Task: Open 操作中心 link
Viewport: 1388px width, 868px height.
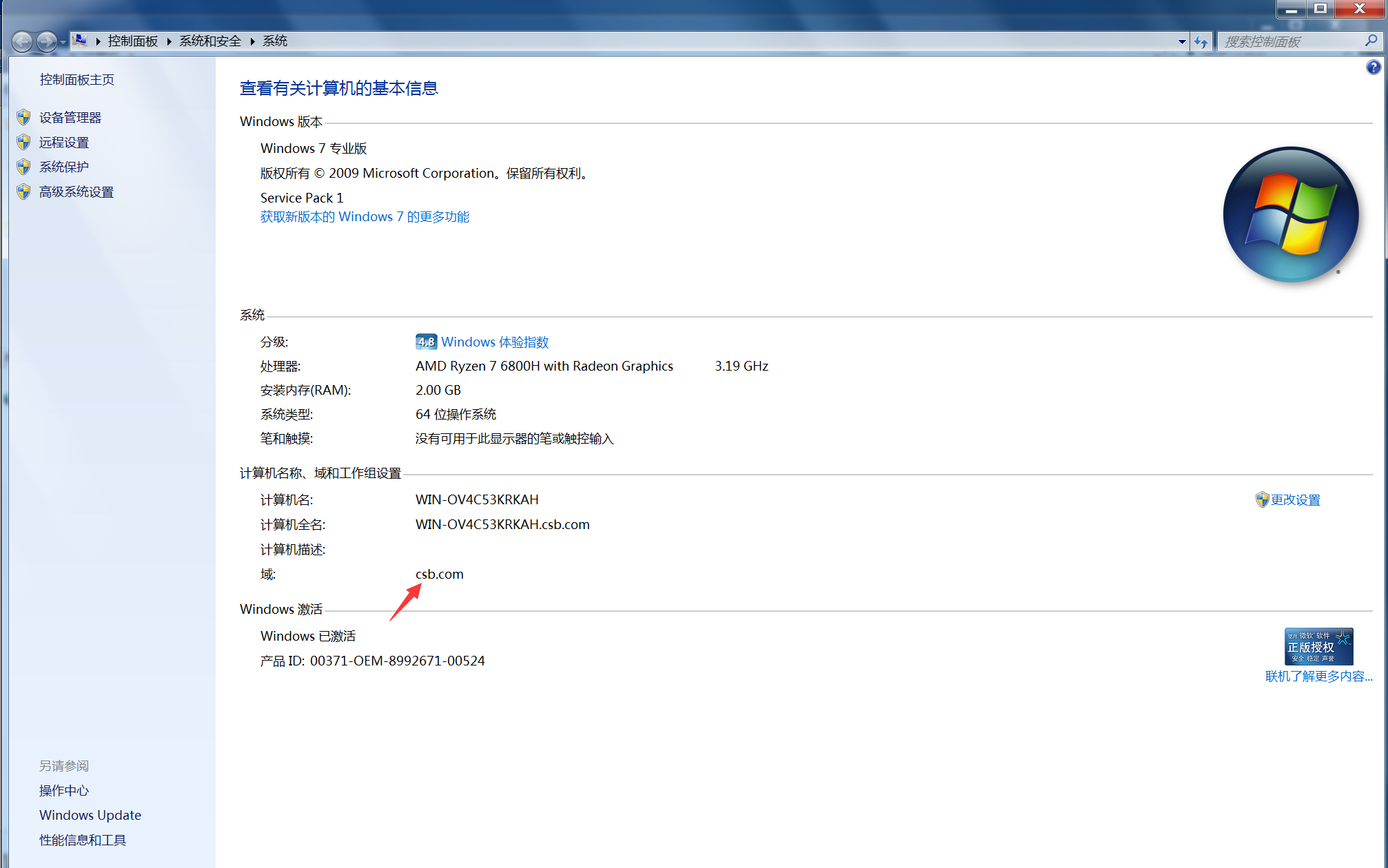Action: pos(64,791)
